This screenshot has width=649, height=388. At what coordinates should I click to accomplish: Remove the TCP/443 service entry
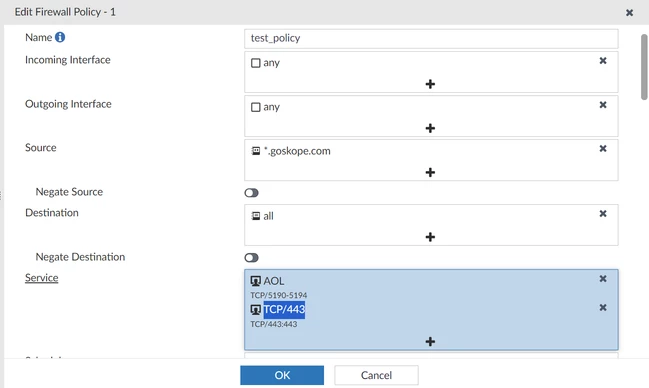coord(603,308)
